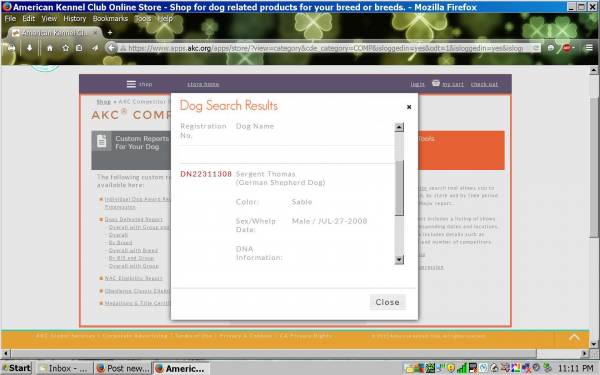Open the downloads arrow icon
This screenshot has height=375, width=600.
[29, 48]
